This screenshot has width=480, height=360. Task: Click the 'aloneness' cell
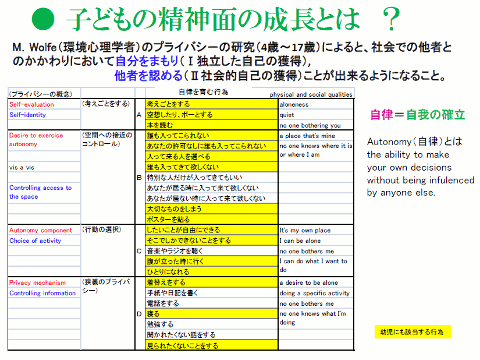316,104
